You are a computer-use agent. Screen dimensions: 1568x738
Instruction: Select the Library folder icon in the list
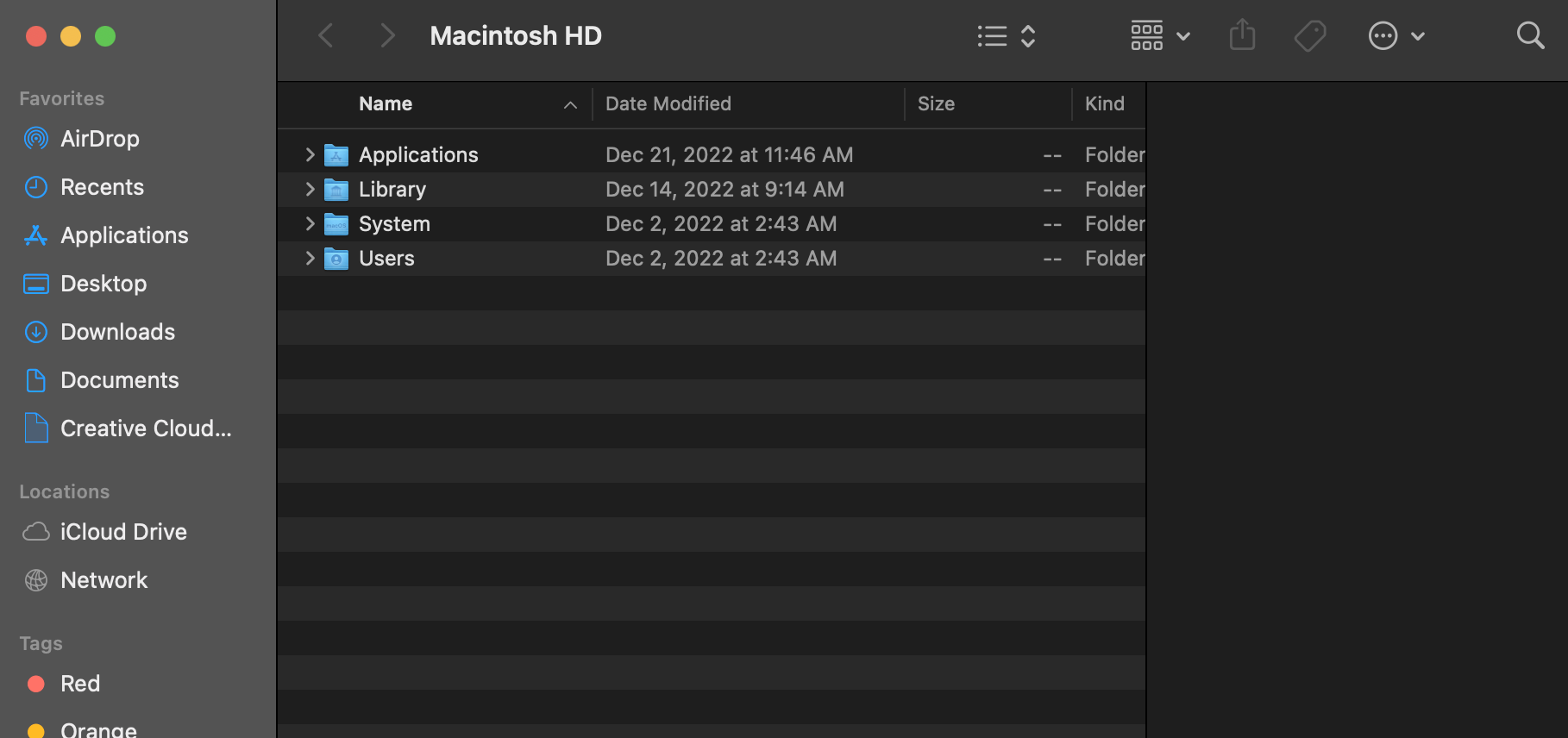click(x=336, y=190)
